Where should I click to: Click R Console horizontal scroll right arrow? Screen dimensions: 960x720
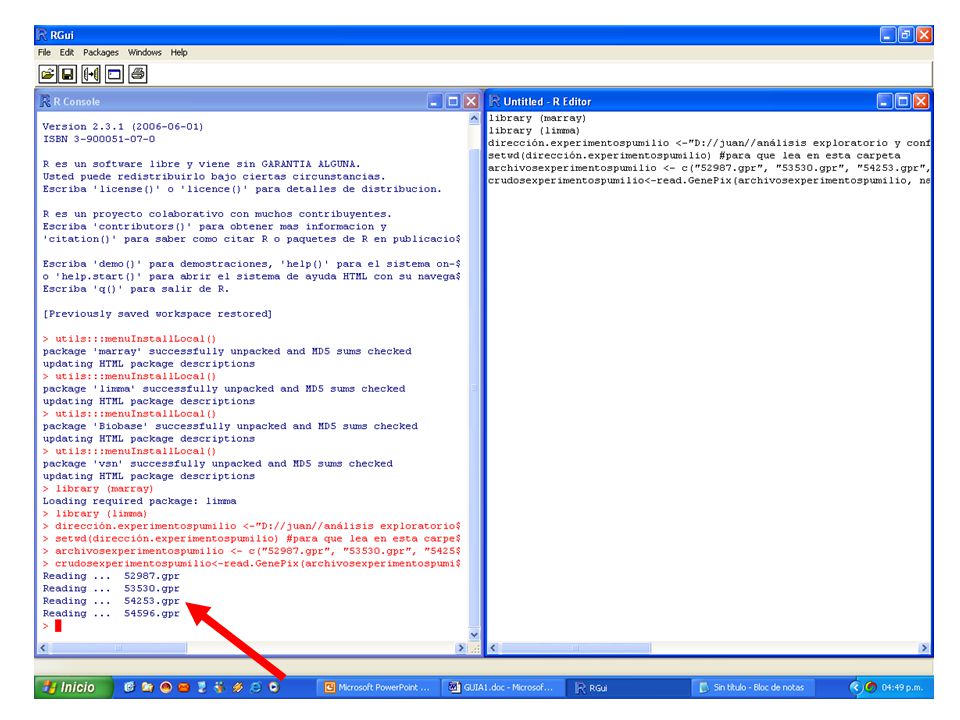462,648
